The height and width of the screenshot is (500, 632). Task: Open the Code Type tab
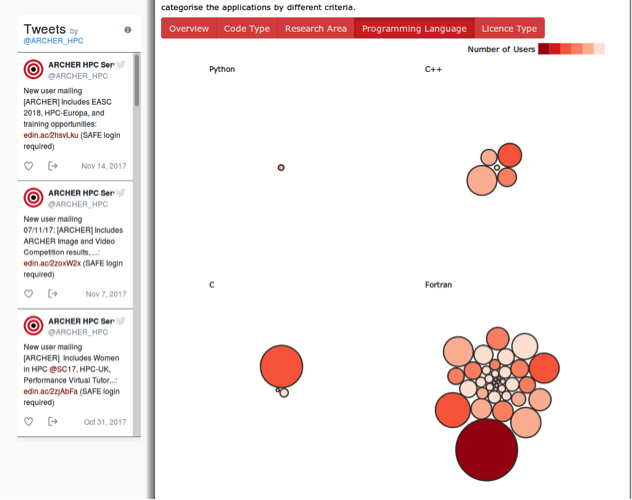click(x=246, y=29)
